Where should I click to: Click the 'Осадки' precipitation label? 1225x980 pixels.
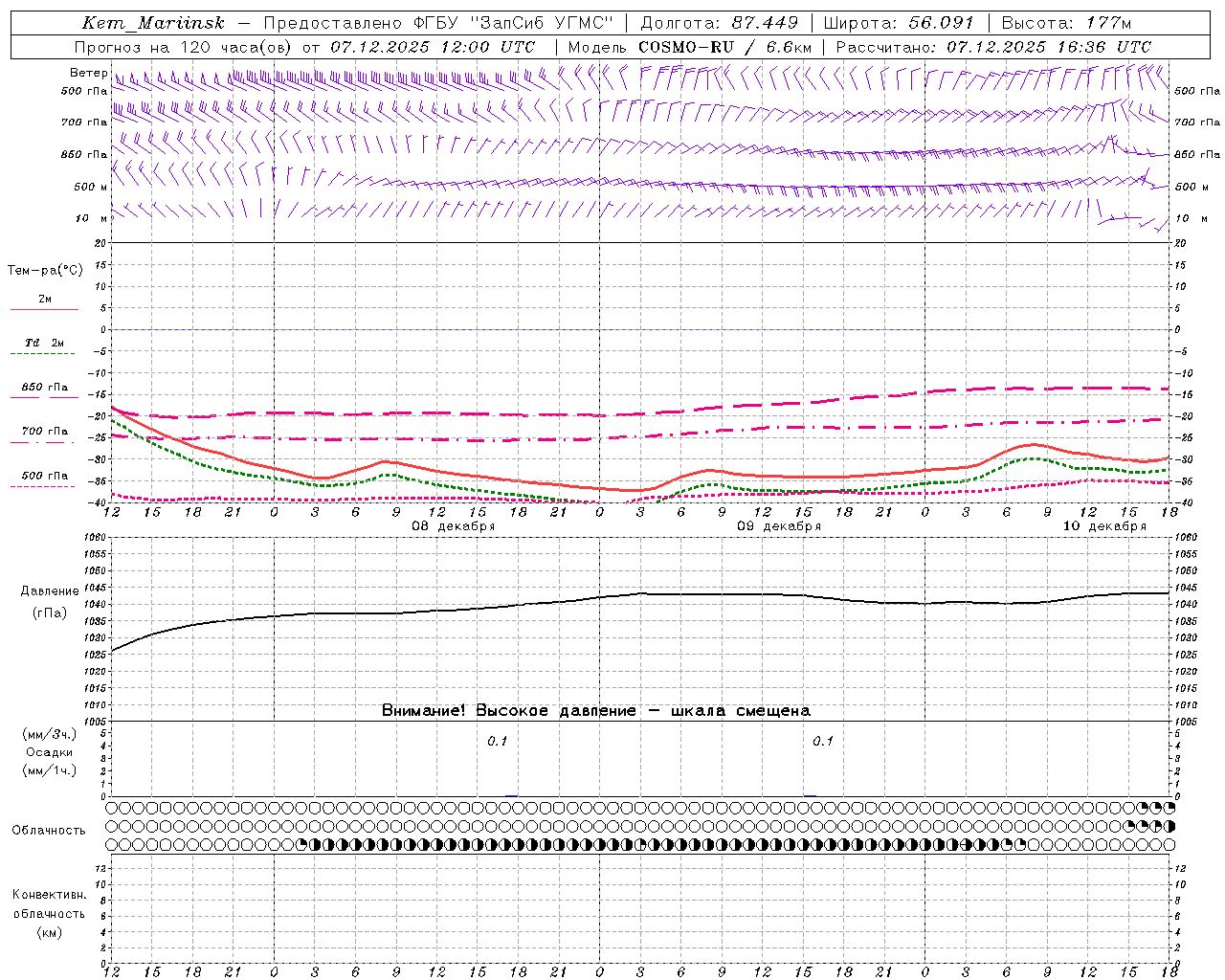coord(50,752)
